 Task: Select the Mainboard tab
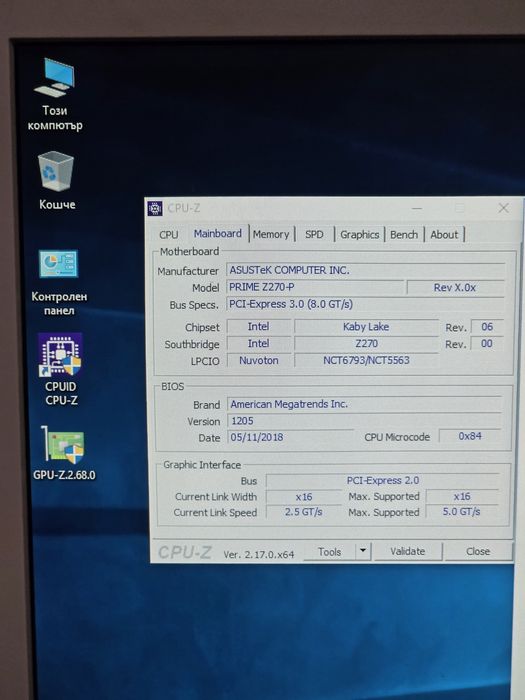pos(217,234)
